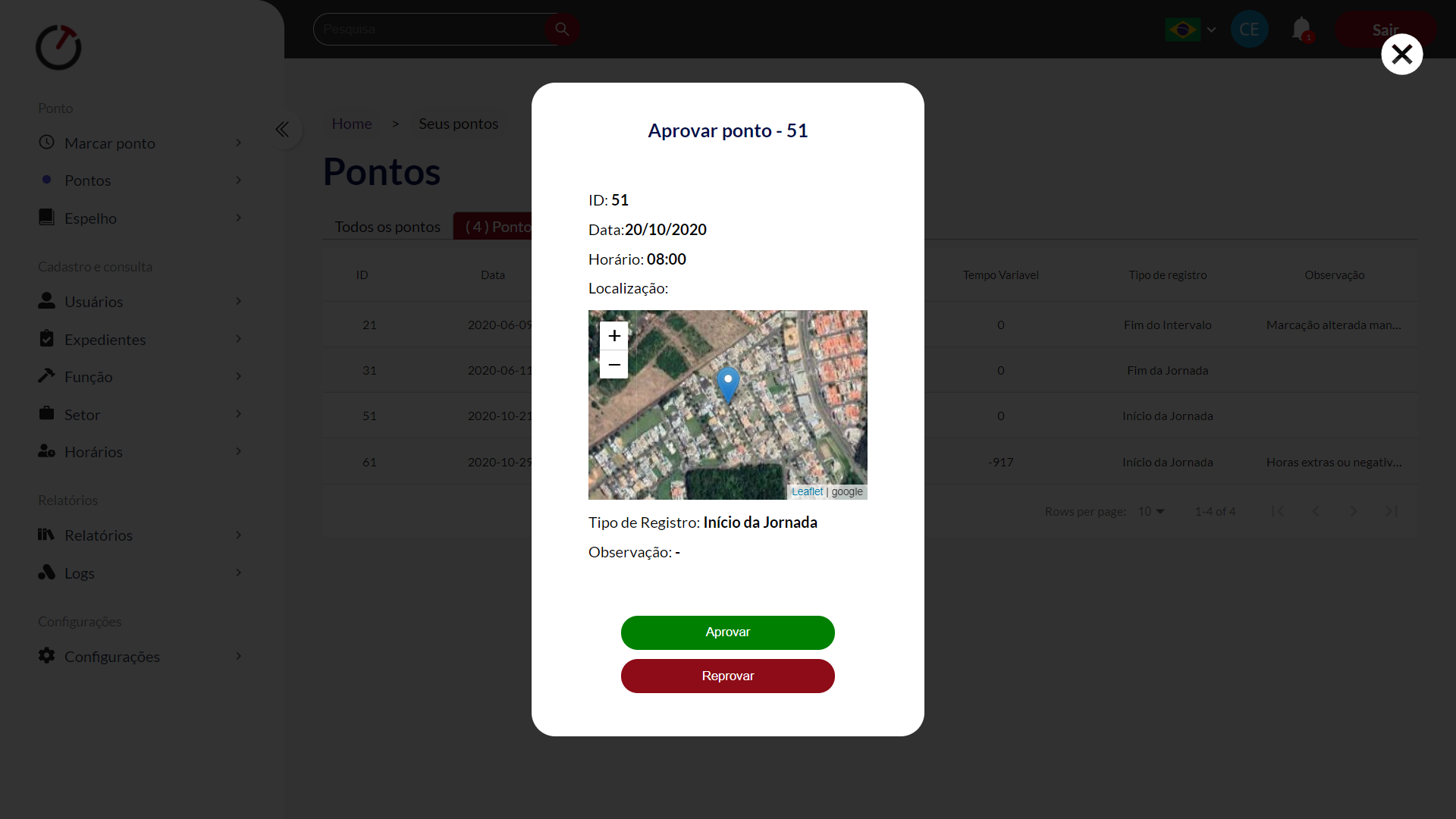Close the Aprovar ponto dialog
This screenshot has width=1456, height=819.
(1401, 54)
